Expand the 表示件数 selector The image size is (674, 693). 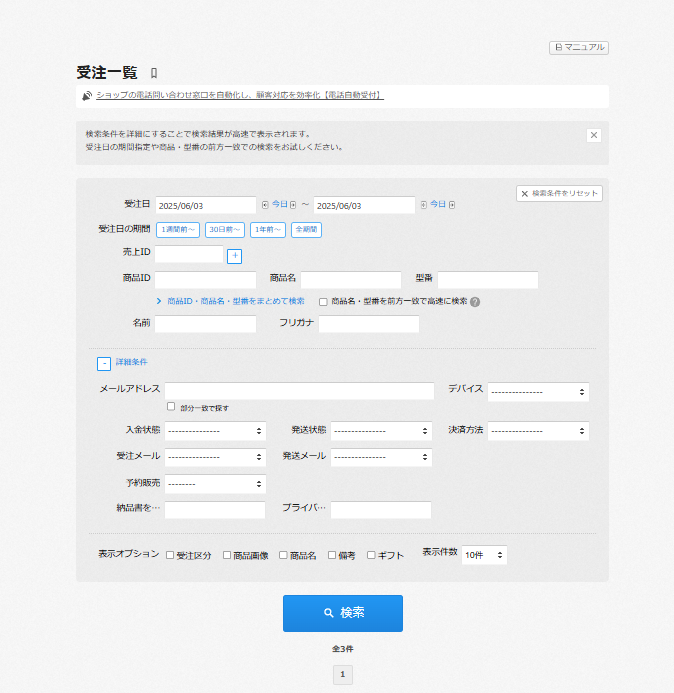pyautogui.click(x=484, y=555)
